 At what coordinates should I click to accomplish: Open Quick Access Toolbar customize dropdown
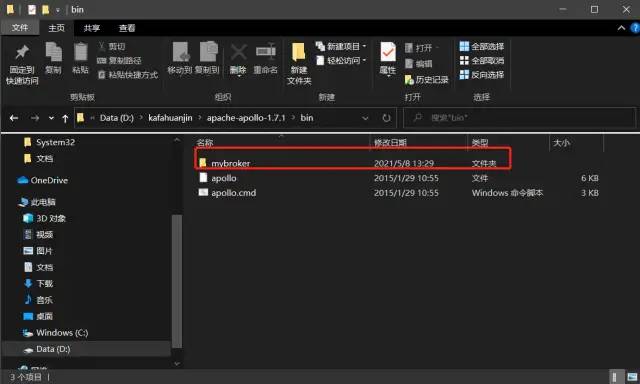[x=58, y=9]
